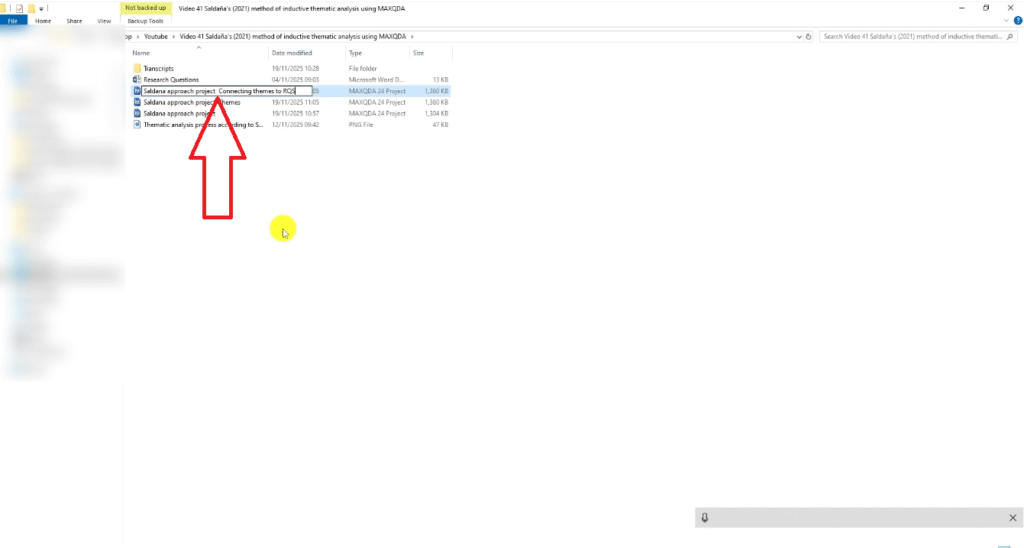This screenshot has width=1024, height=548.
Task: Click the Thematic analysis PNG file icon
Action: click(x=137, y=125)
